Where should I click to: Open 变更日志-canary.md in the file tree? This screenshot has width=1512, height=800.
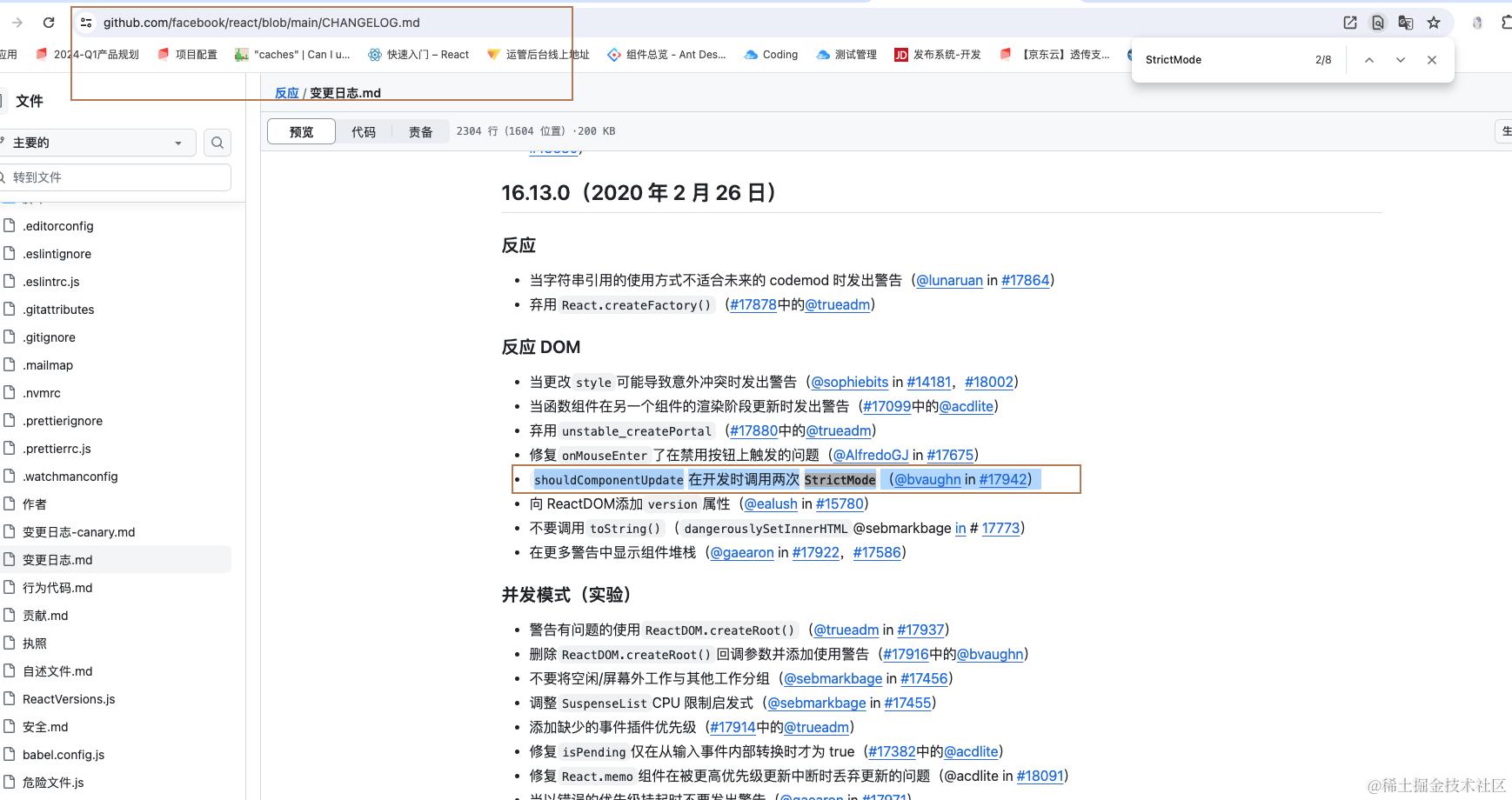pyautogui.click(x=79, y=532)
